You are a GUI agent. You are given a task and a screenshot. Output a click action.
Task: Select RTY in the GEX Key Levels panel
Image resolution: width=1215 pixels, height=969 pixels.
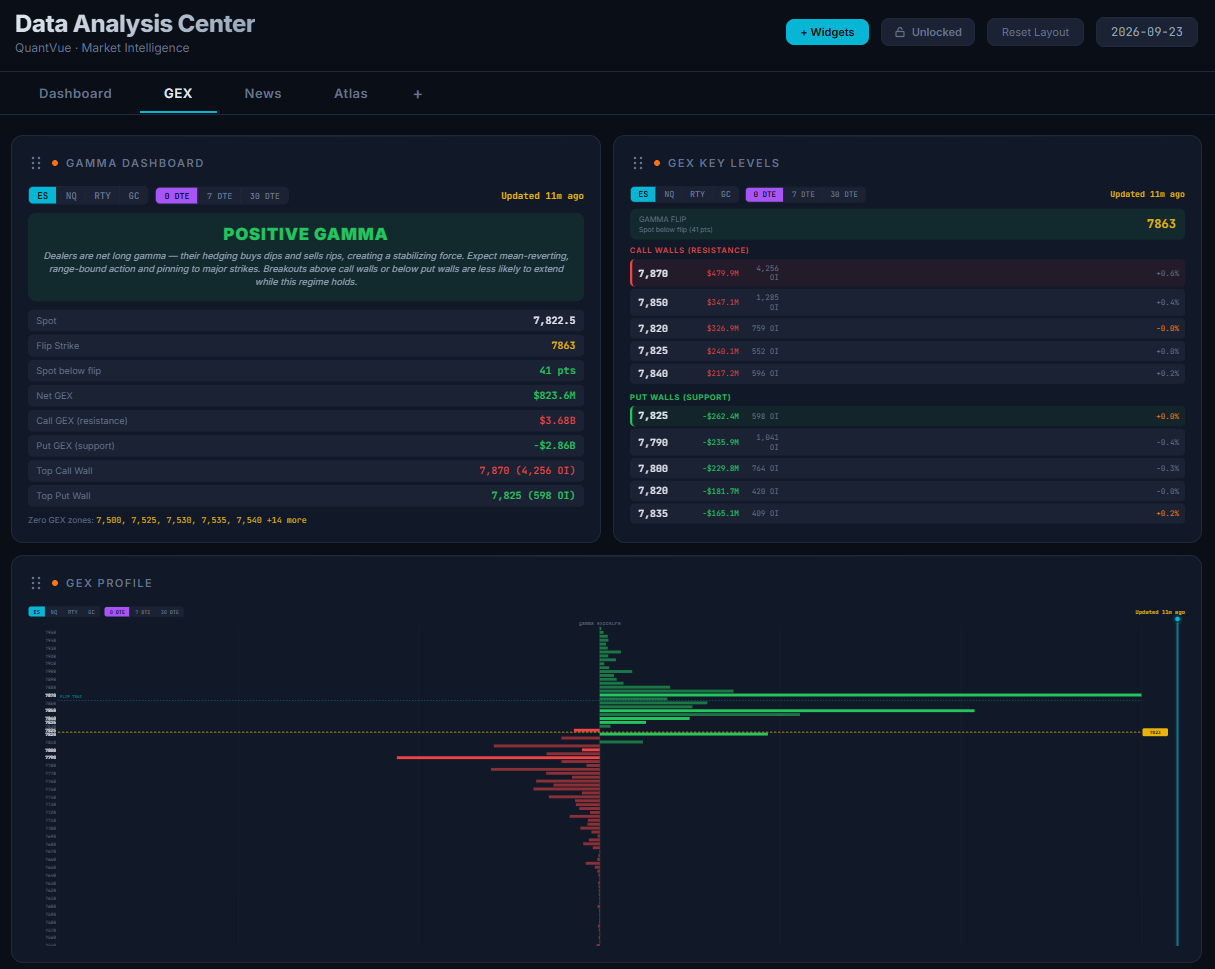697,195
